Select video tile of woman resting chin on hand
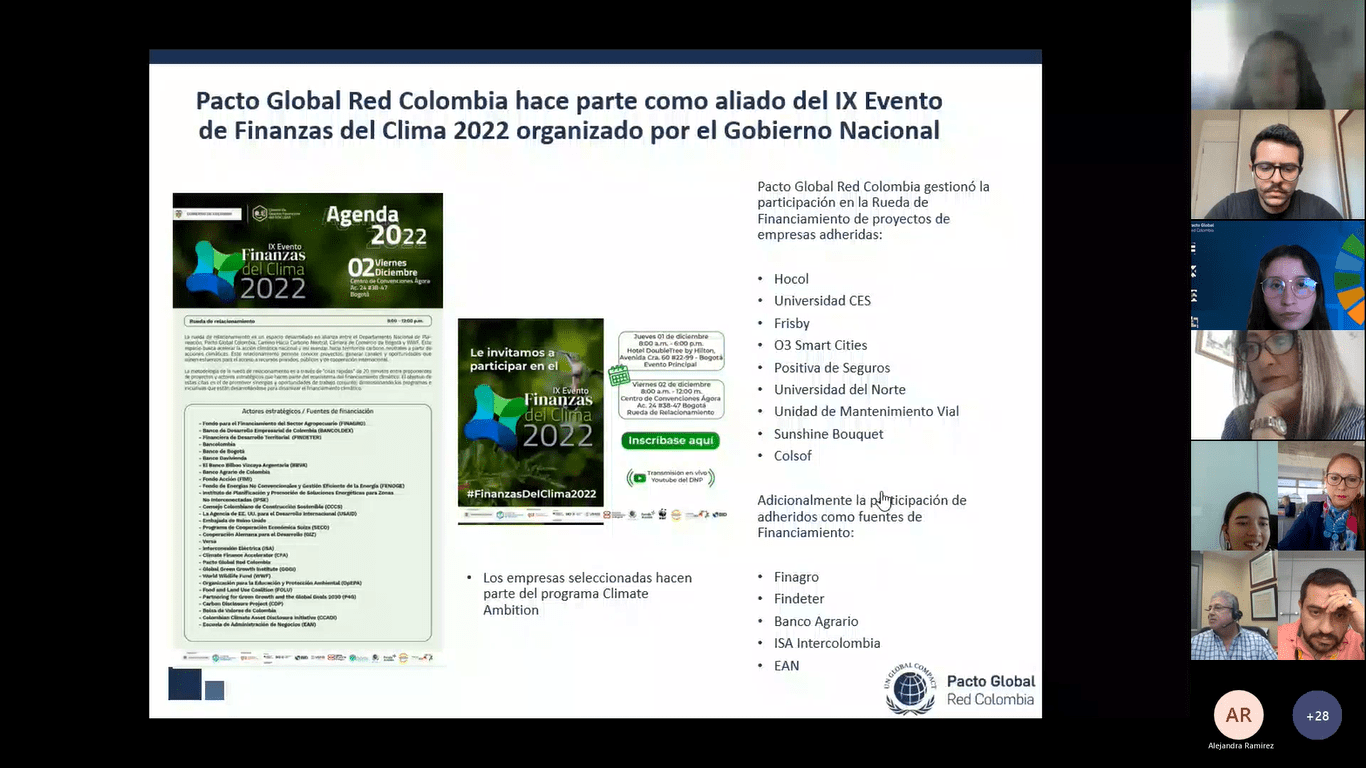The image size is (1366, 768). click(1277, 385)
